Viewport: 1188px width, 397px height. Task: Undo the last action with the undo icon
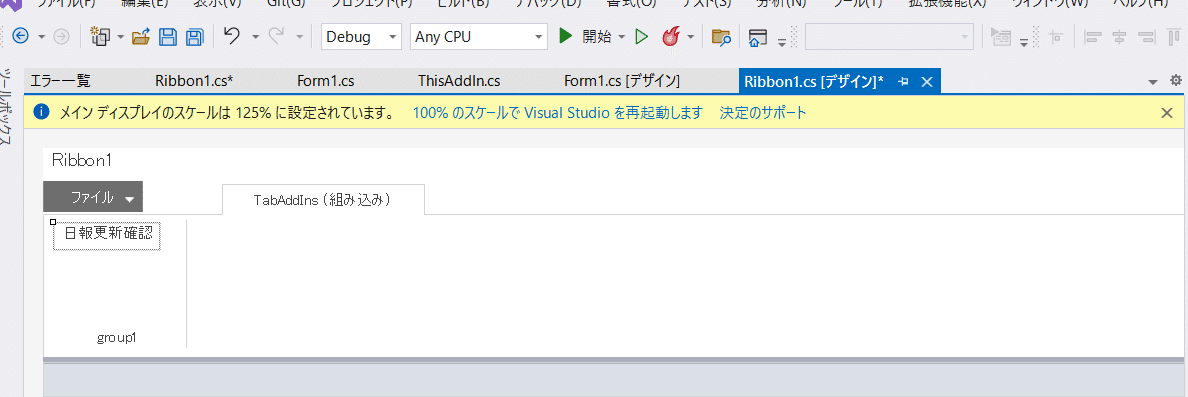pyautogui.click(x=233, y=36)
